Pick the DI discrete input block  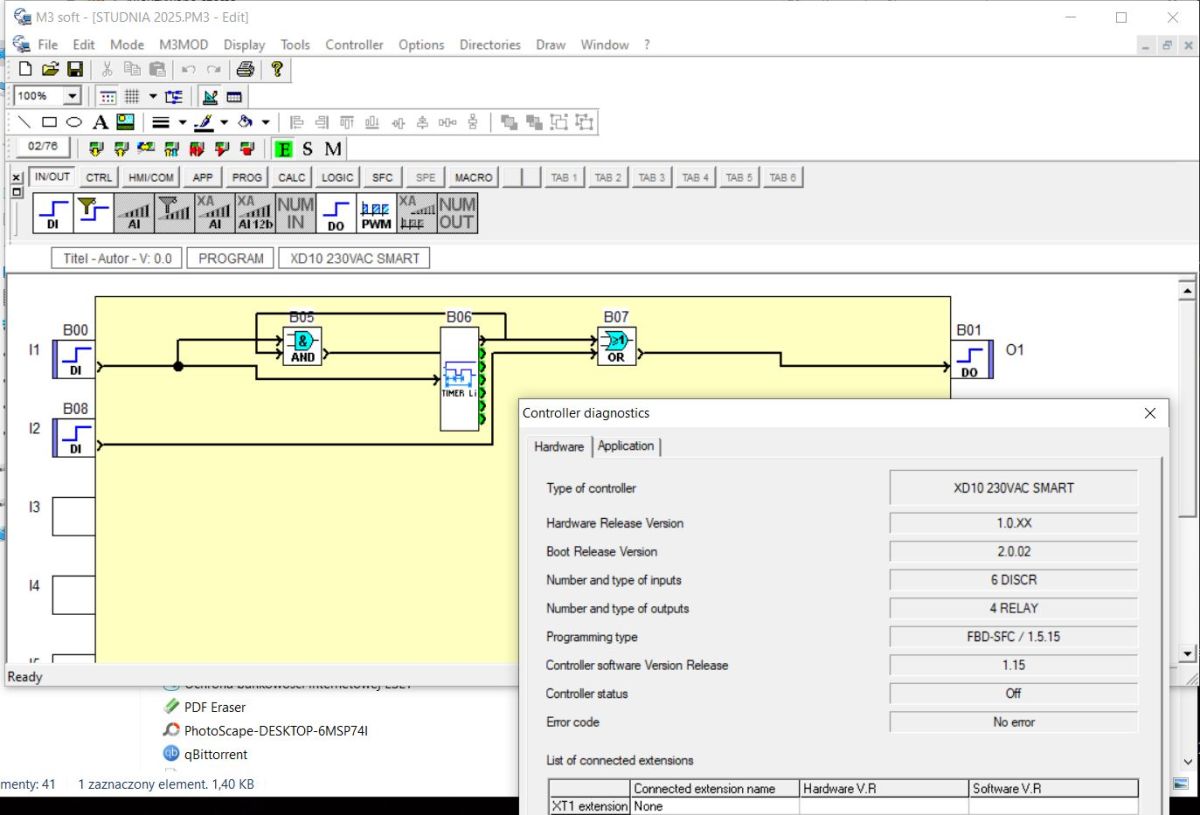point(53,213)
